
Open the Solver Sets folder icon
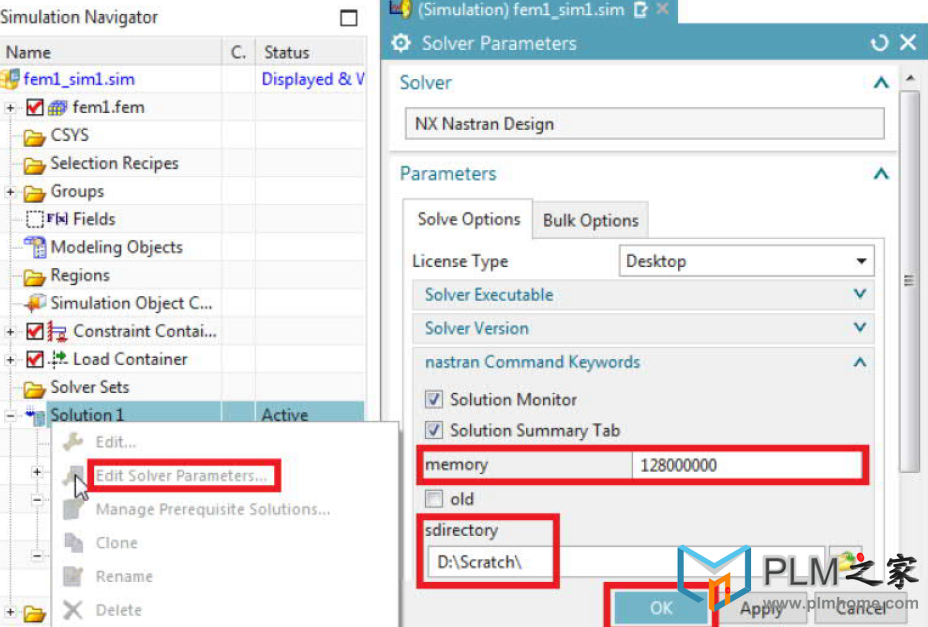(x=34, y=388)
